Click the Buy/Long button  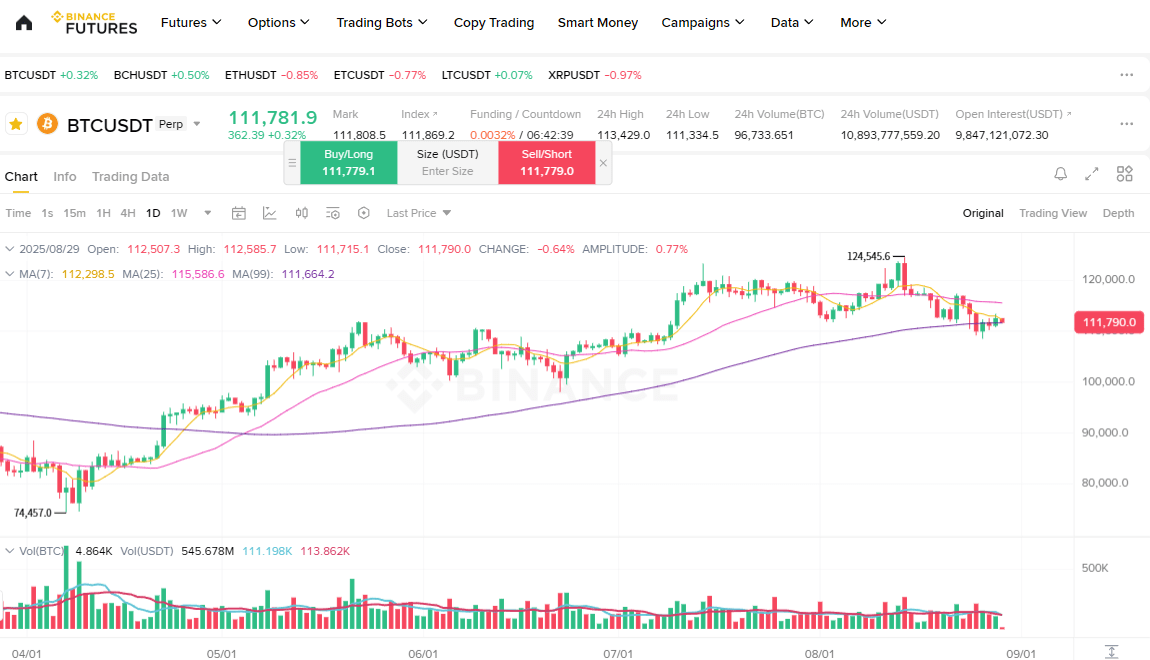[x=349, y=163]
